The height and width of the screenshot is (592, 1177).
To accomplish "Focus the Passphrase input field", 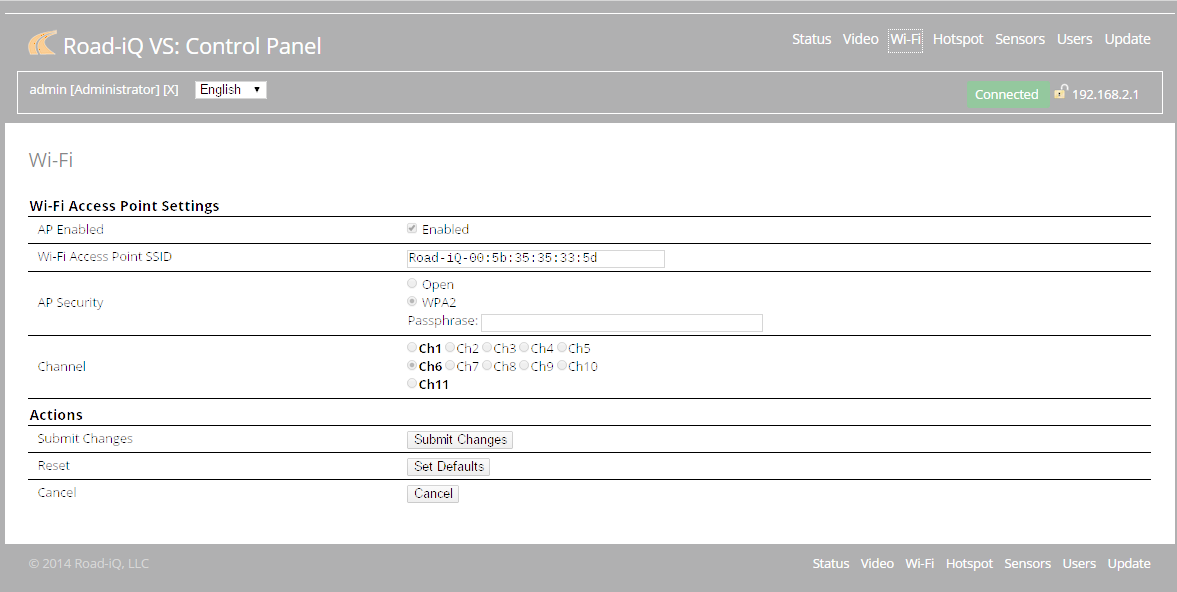I will click(x=622, y=323).
